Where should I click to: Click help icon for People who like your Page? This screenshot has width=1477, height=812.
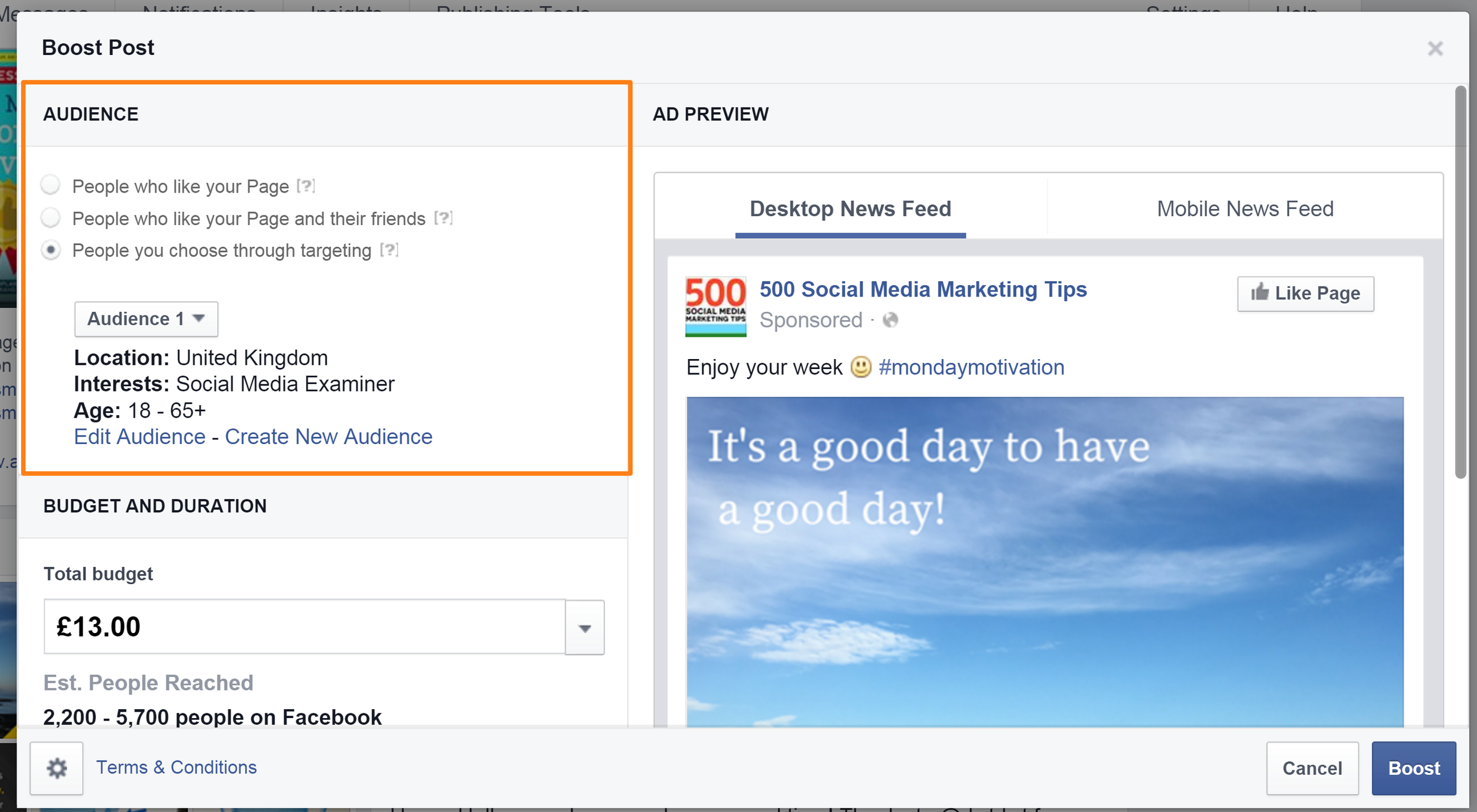(x=305, y=186)
